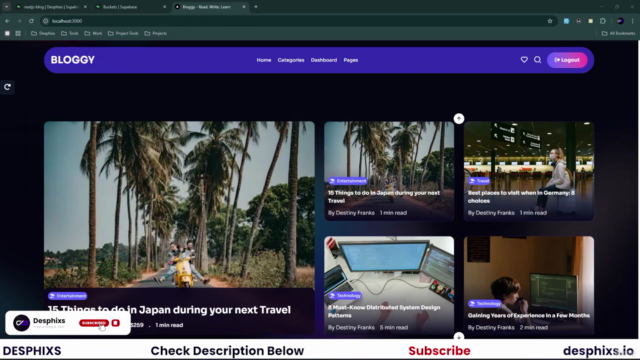Open Projects bookmark folder
The height and width of the screenshot is (360, 640).
point(156,33)
